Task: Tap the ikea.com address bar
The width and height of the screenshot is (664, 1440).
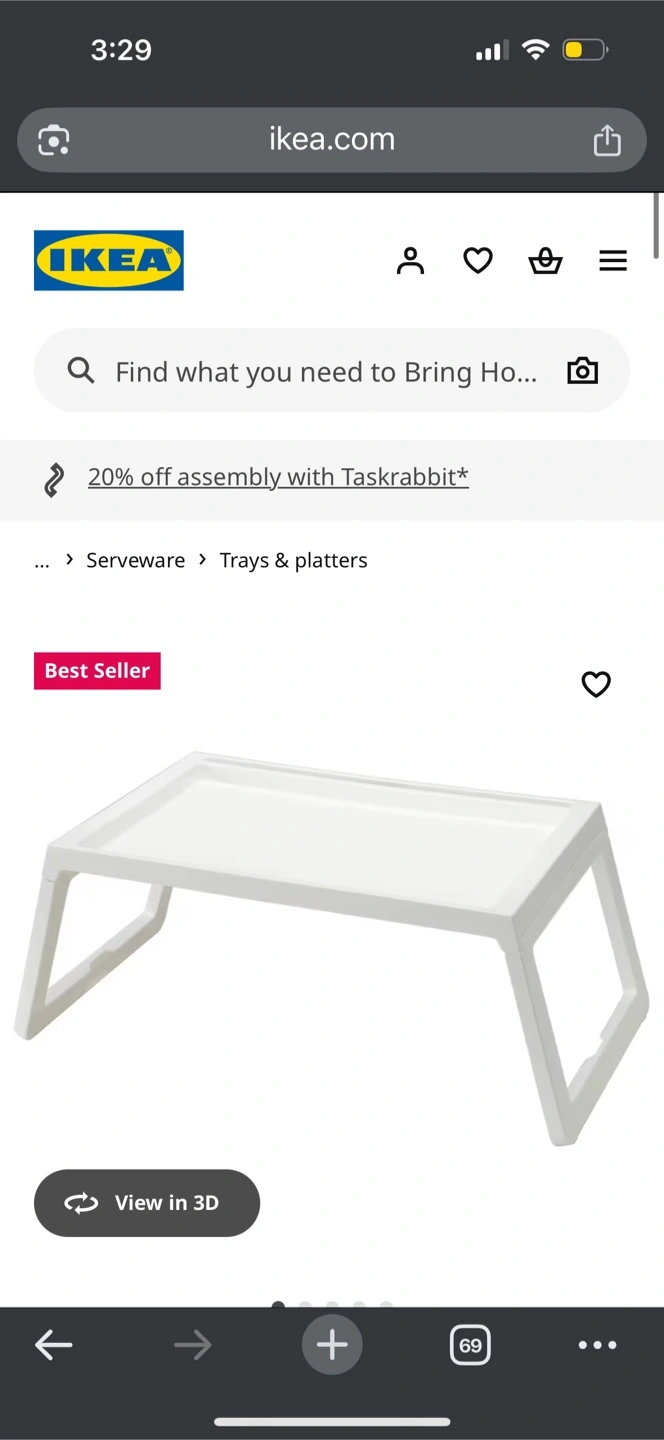Action: tap(332, 140)
